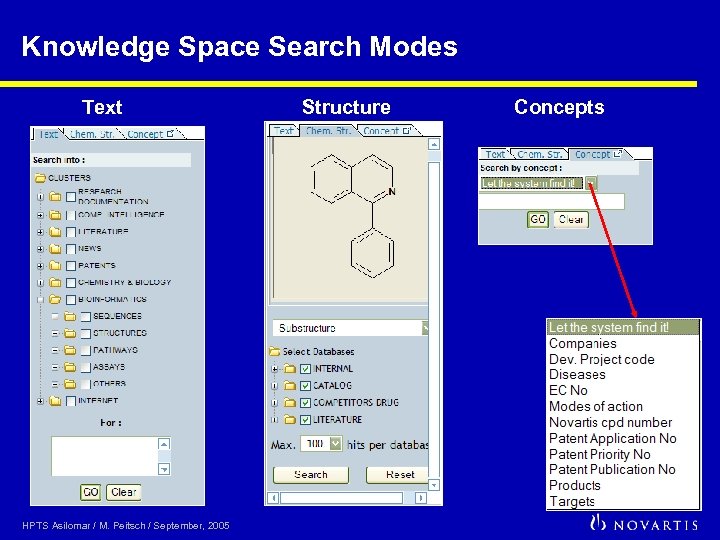The height and width of the screenshot is (540, 720).
Task: Click the Literature folder icon in Text panel
Action: click(x=55, y=231)
